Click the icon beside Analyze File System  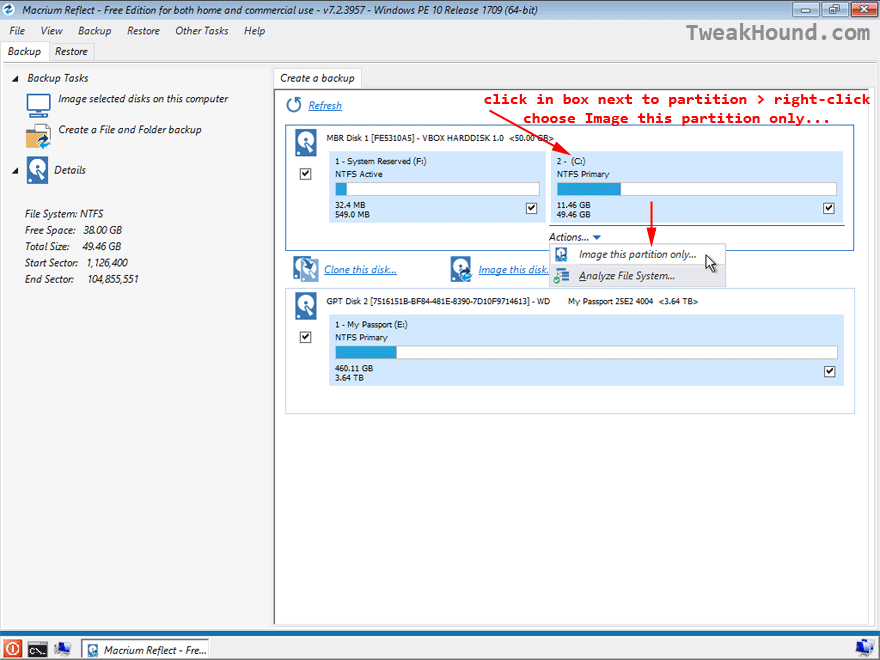click(561, 276)
